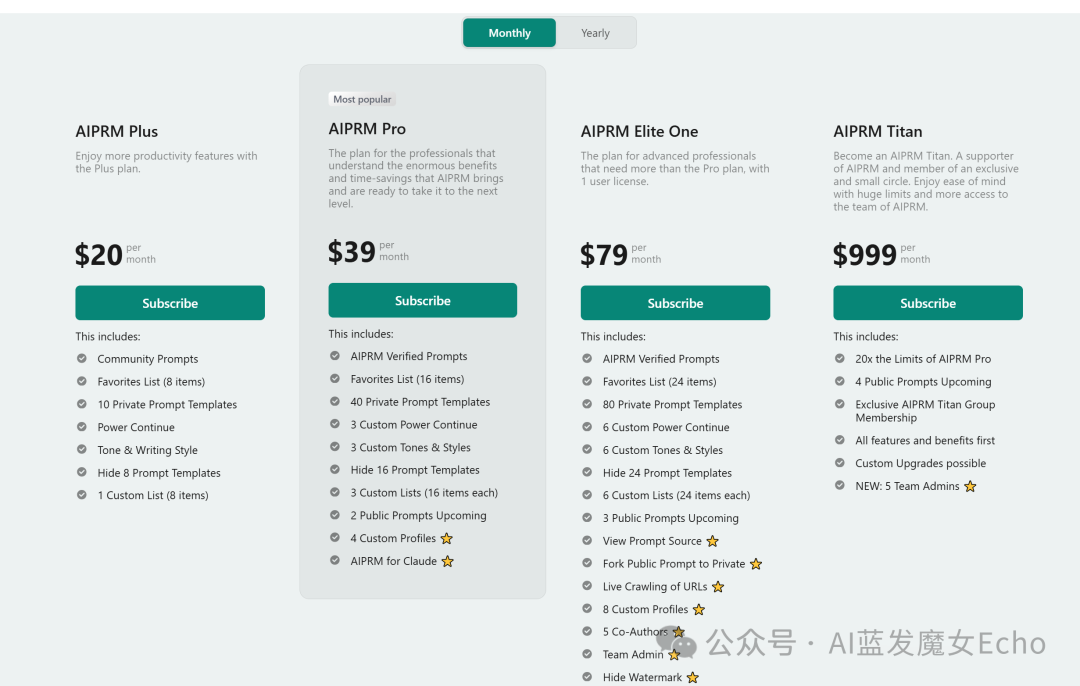The height and width of the screenshot is (686, 1080).
Task: Click the AIPRM Titan plan title
Action: [878, 132]
